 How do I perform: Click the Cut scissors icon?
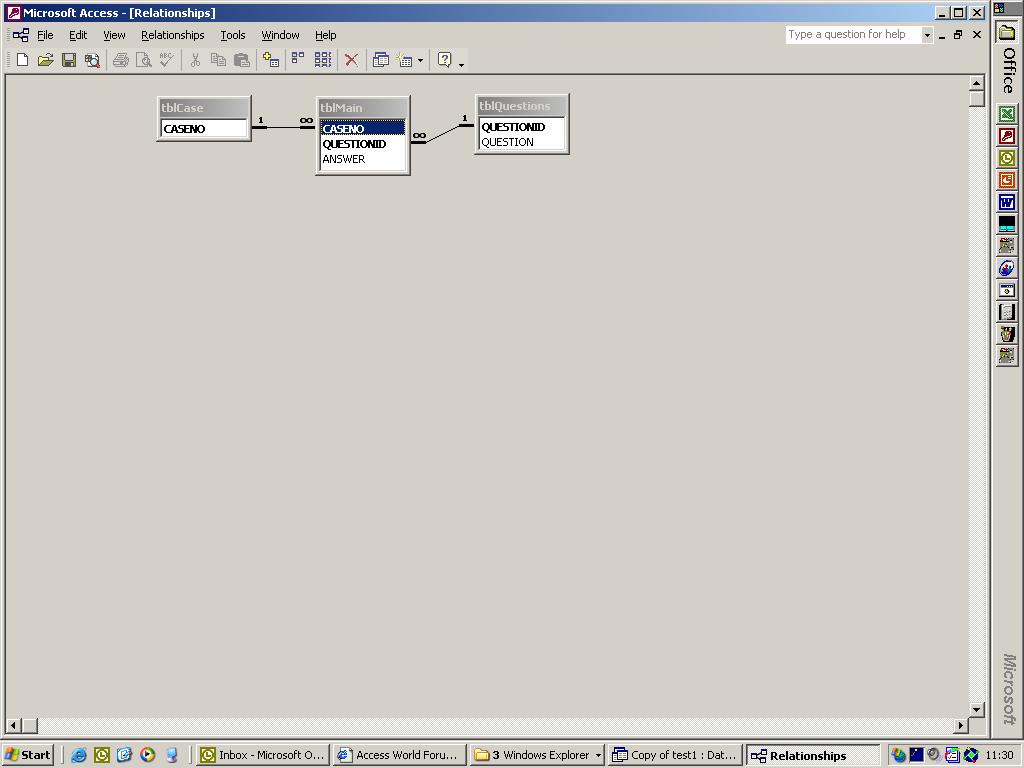(195, 60)
